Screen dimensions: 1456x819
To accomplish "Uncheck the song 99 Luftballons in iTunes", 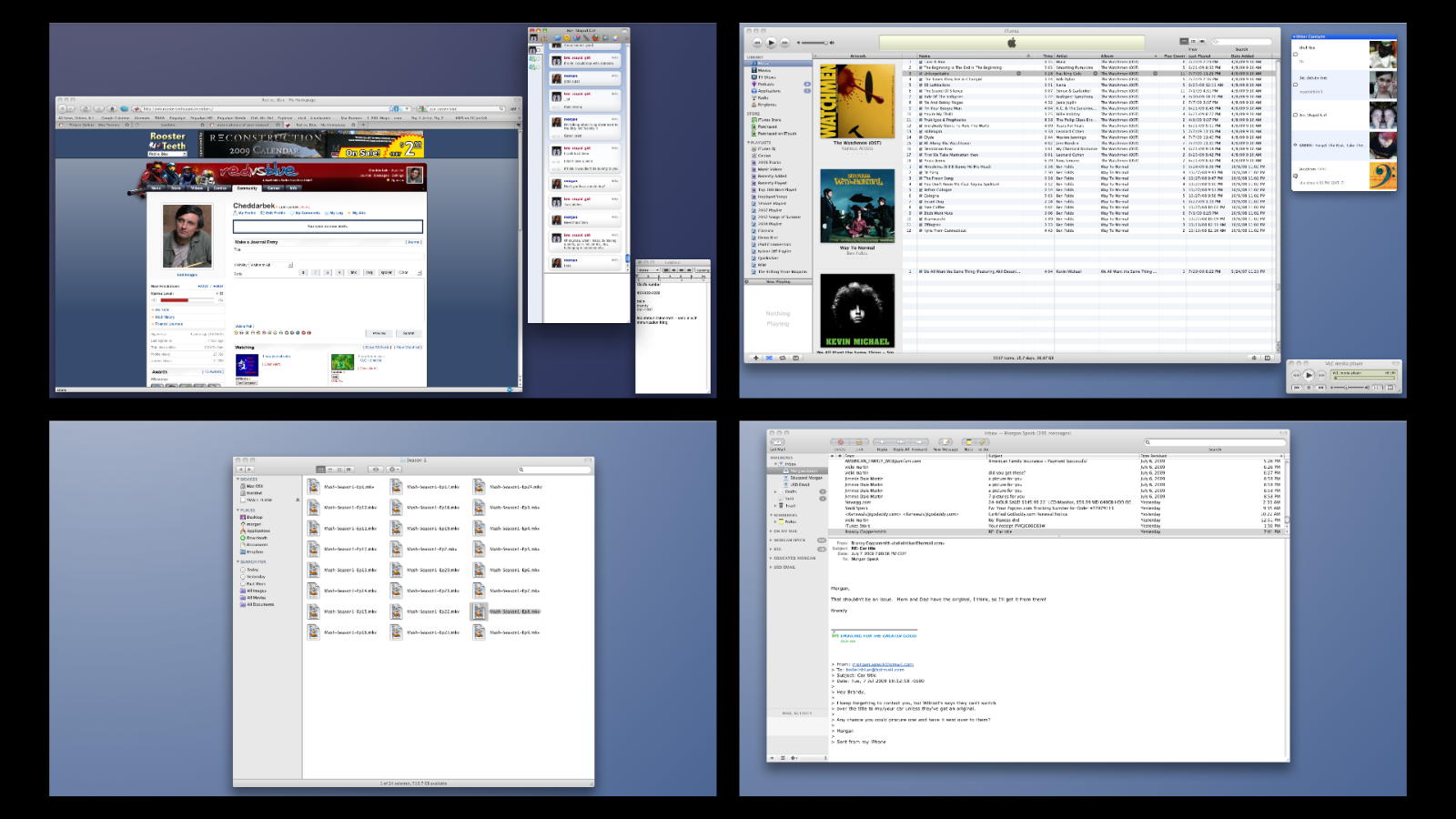I will 921,86.
